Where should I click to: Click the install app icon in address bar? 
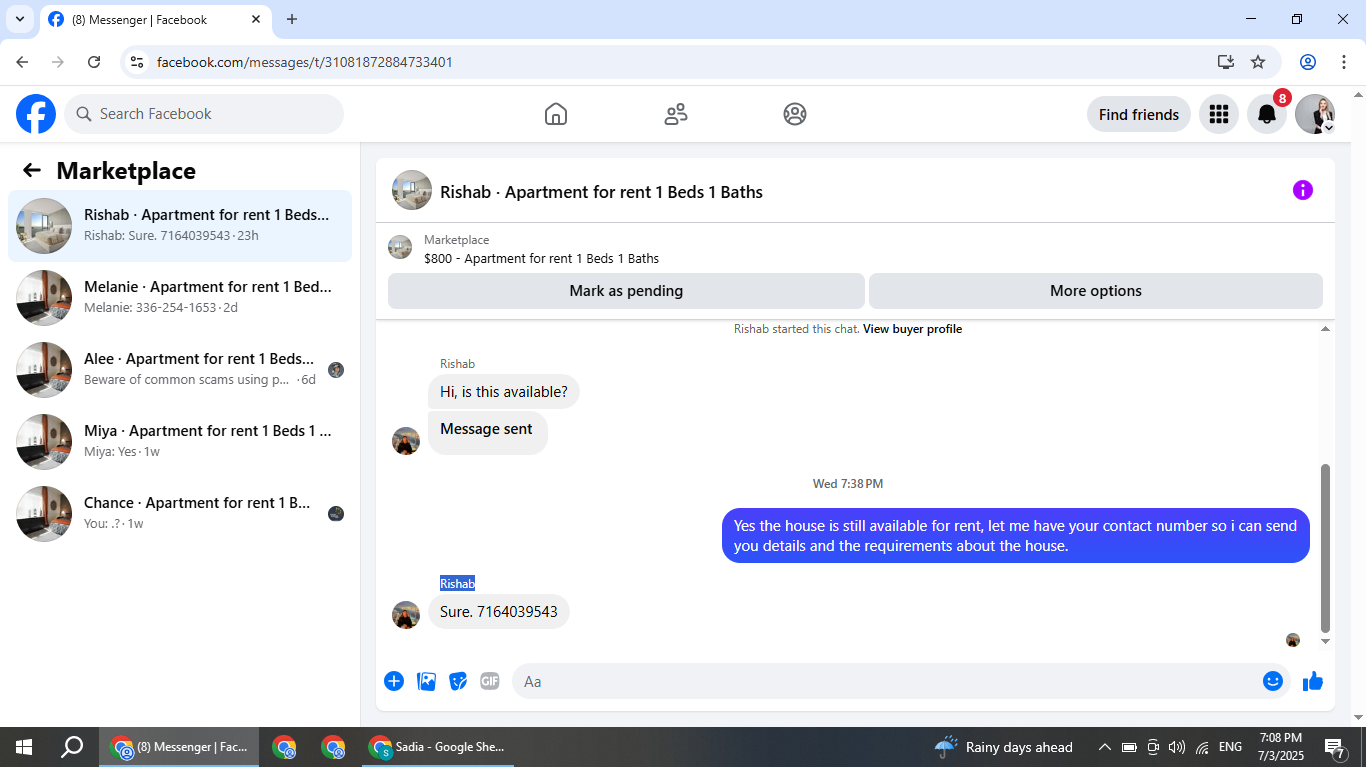coord(1226,62)
